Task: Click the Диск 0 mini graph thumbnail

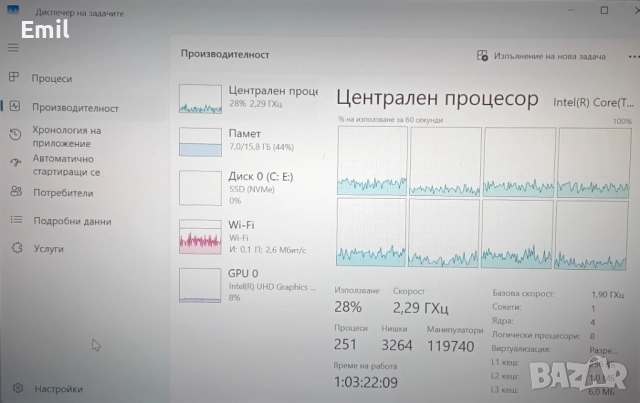Action: [200, 188]
